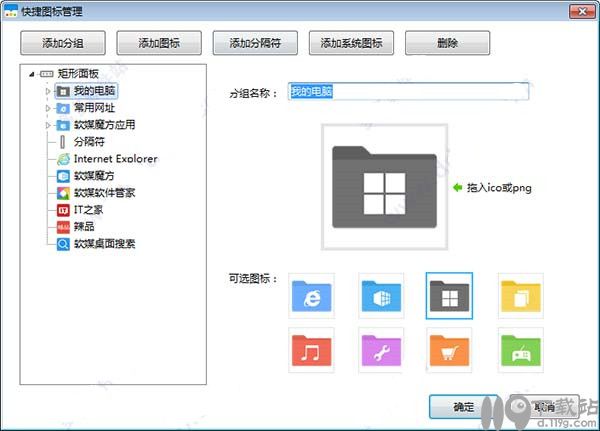
Task: Select 我的电脑 in the tree
Action: (x=94, y=91)
